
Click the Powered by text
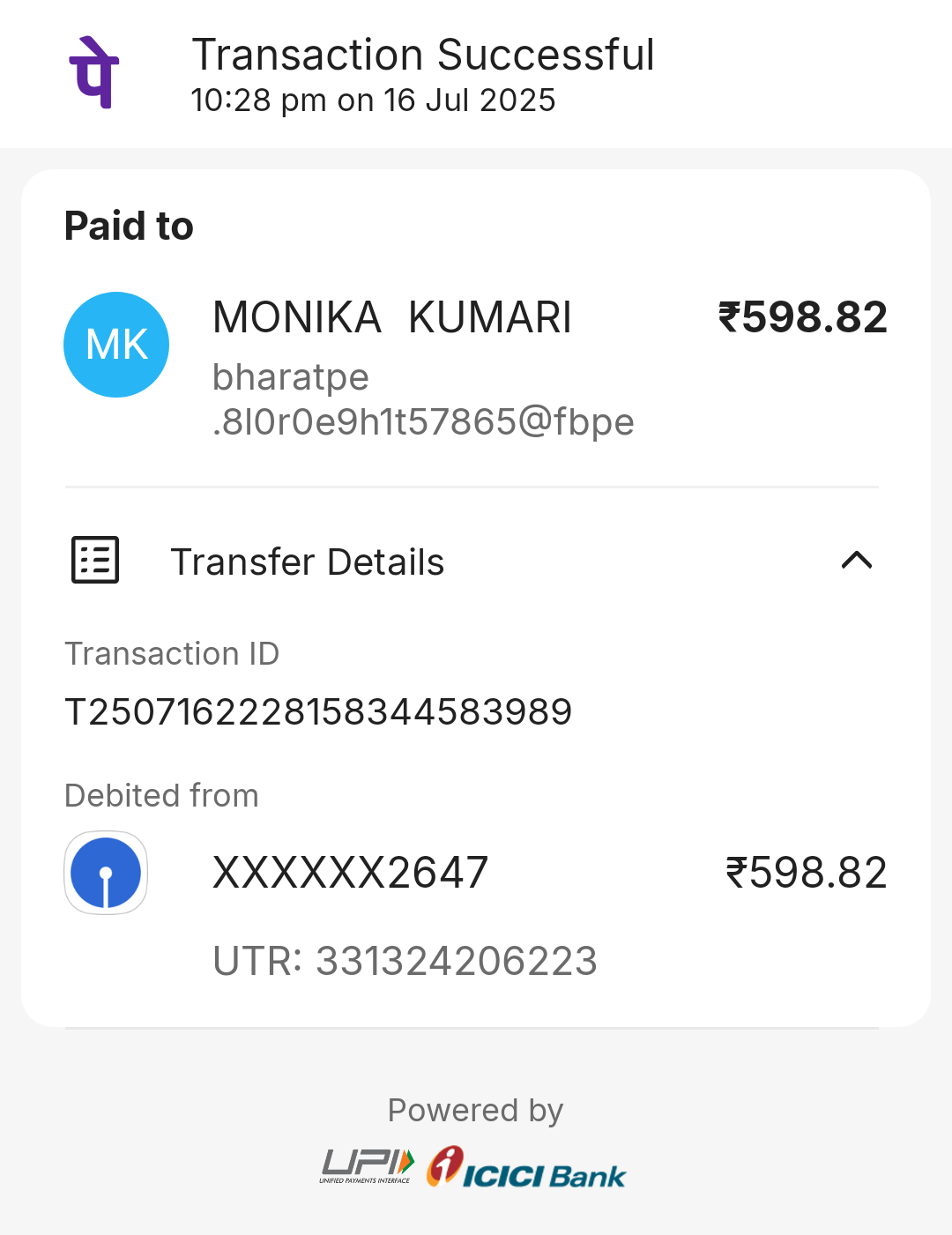(x=475, y=1110)
